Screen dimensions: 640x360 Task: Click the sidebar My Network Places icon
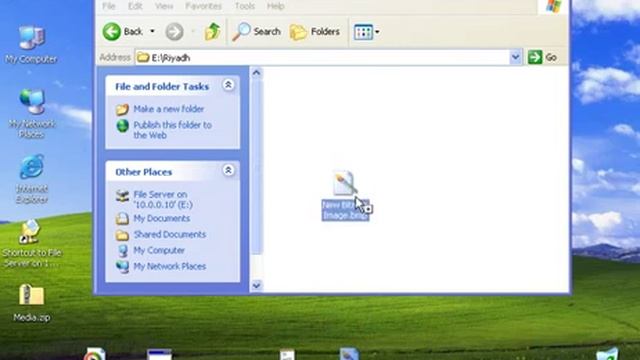(x=122, y=267)
